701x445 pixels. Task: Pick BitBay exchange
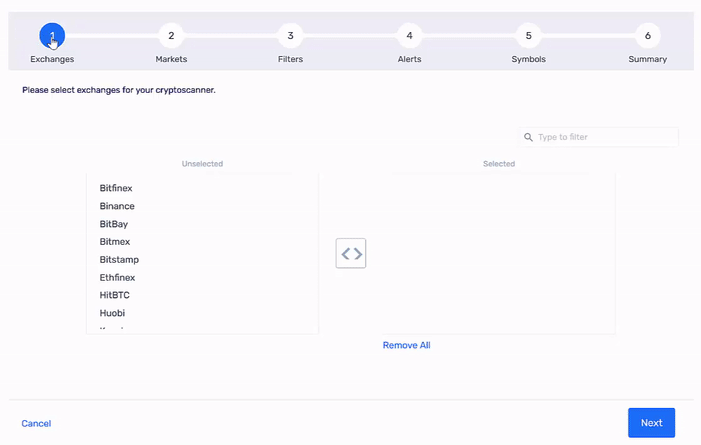(x=114, y=224)
